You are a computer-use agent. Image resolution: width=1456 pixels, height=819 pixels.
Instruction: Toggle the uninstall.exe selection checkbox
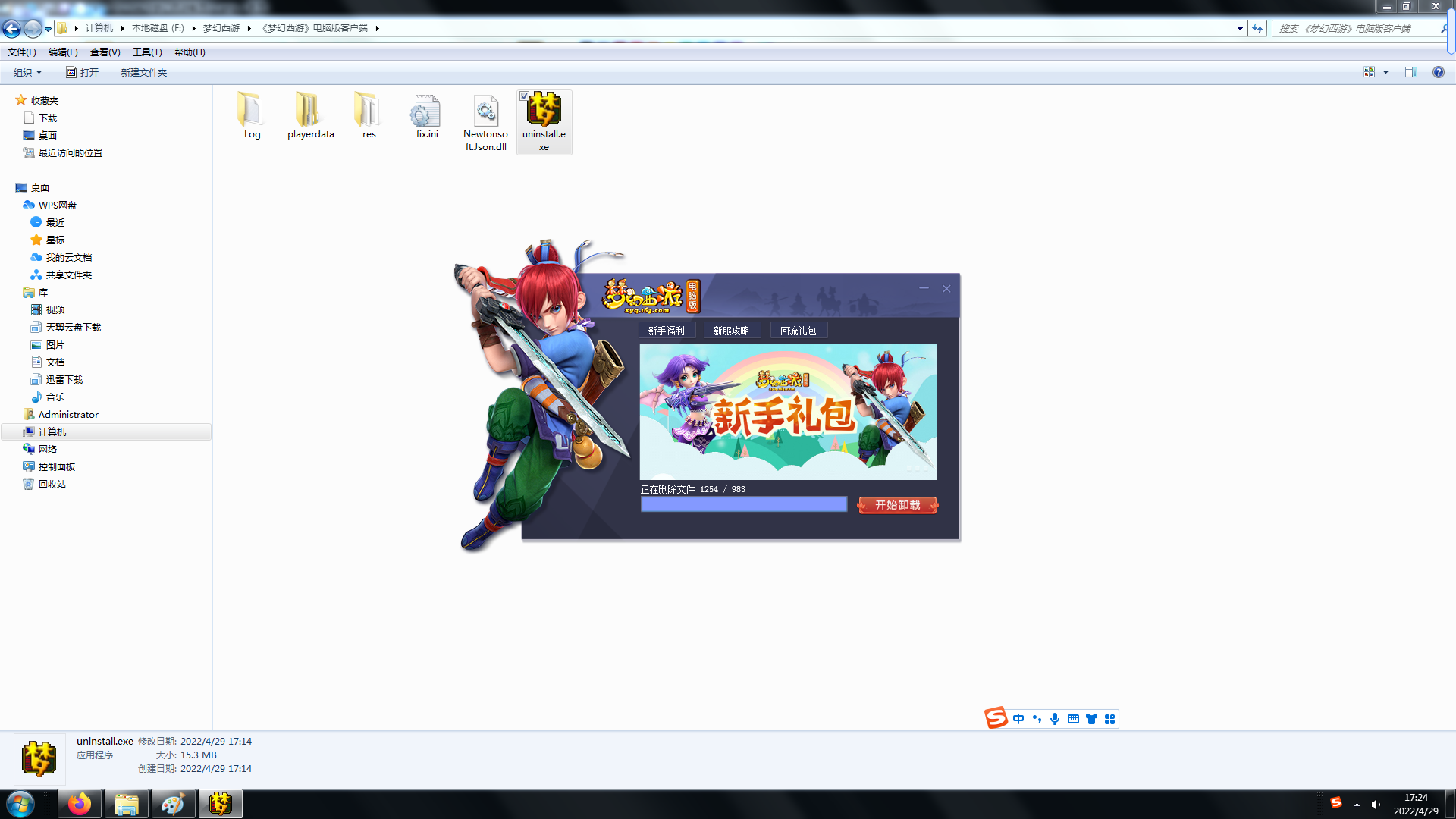(524, 96)
